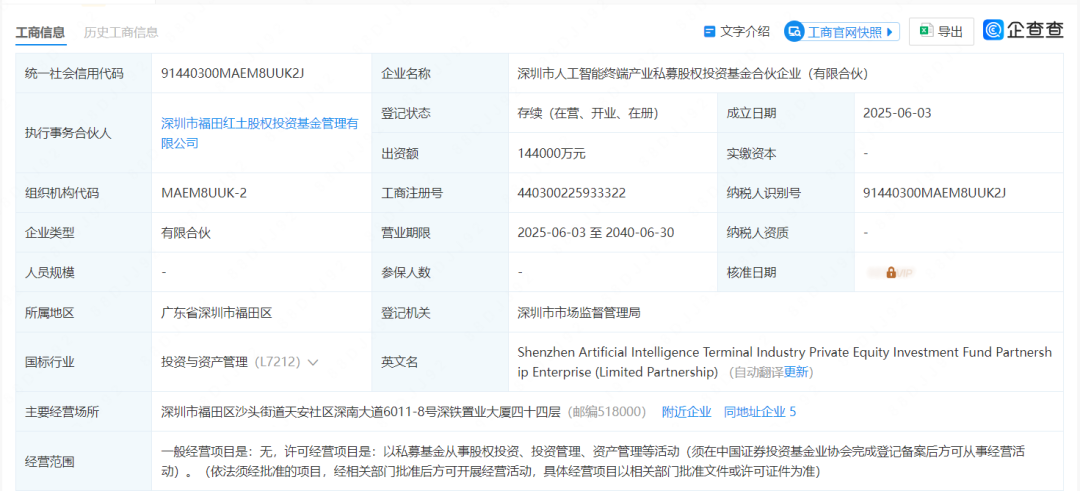1080x491 pixels.
Task: Click the 工商注册号 value 440300225933322
Action: (x=571, y=193)
